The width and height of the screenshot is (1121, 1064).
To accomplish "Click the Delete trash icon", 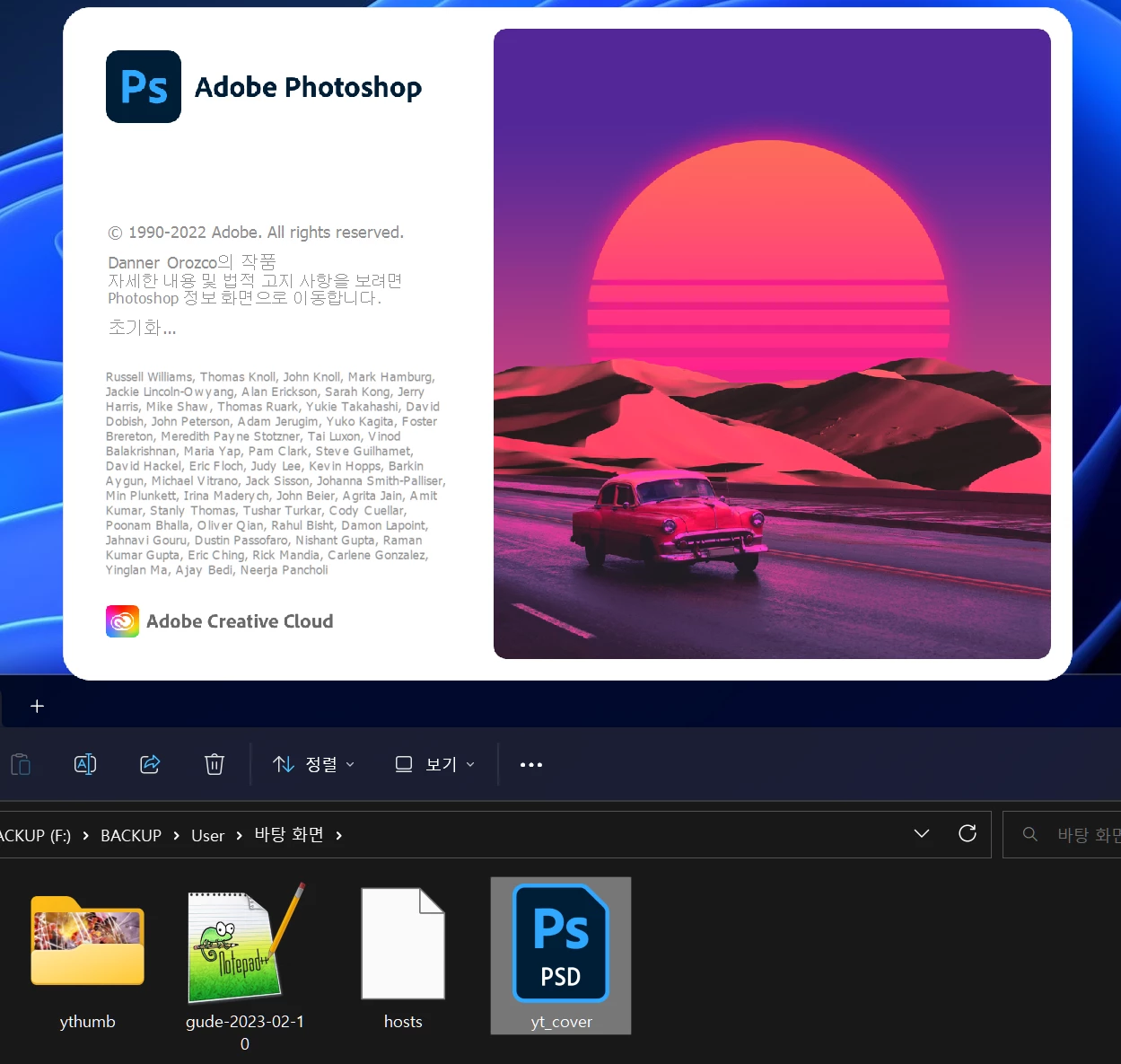I will (215, 764).
